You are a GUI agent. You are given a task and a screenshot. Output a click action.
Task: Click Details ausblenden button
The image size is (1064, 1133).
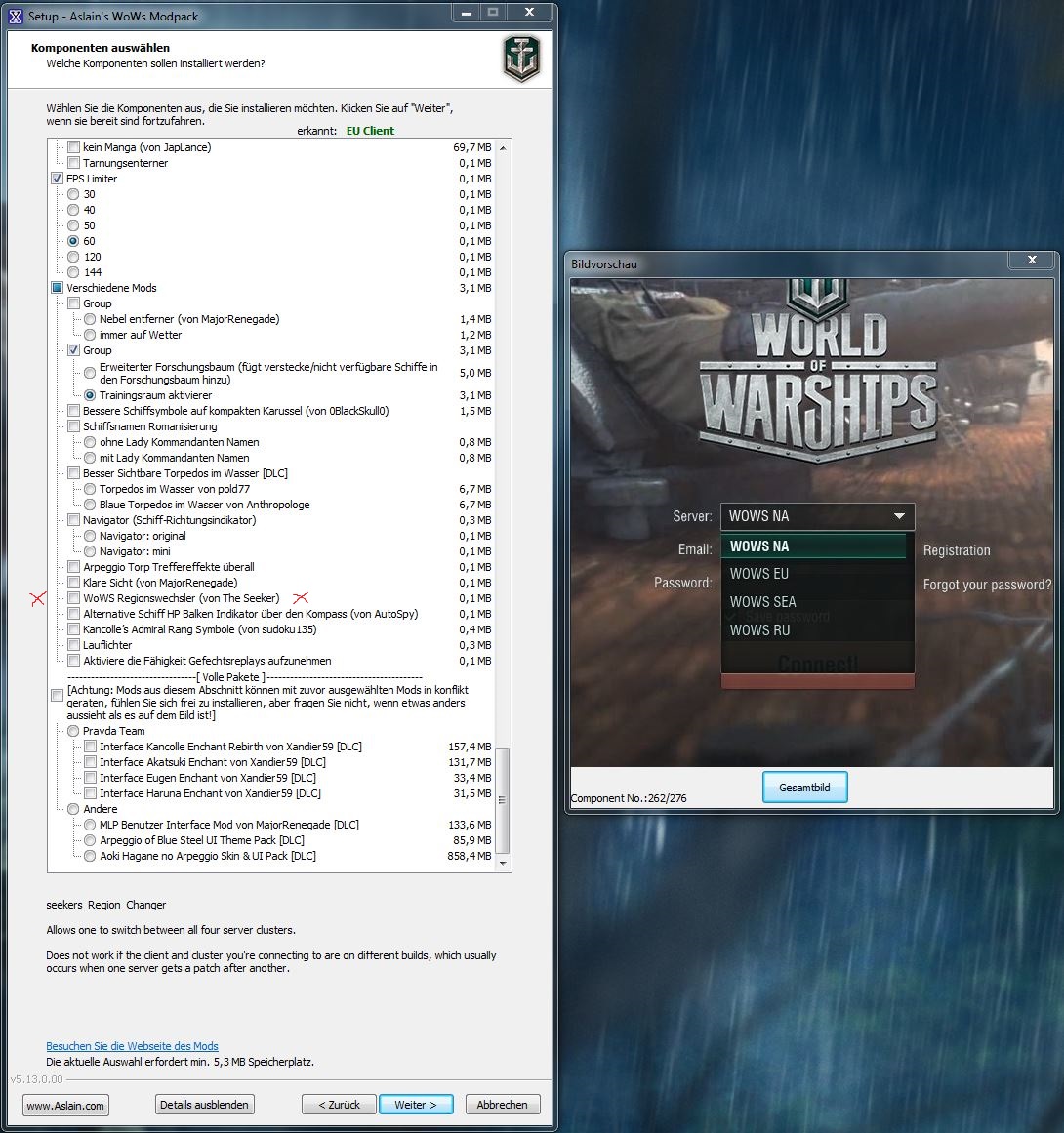pos(205,1105)
